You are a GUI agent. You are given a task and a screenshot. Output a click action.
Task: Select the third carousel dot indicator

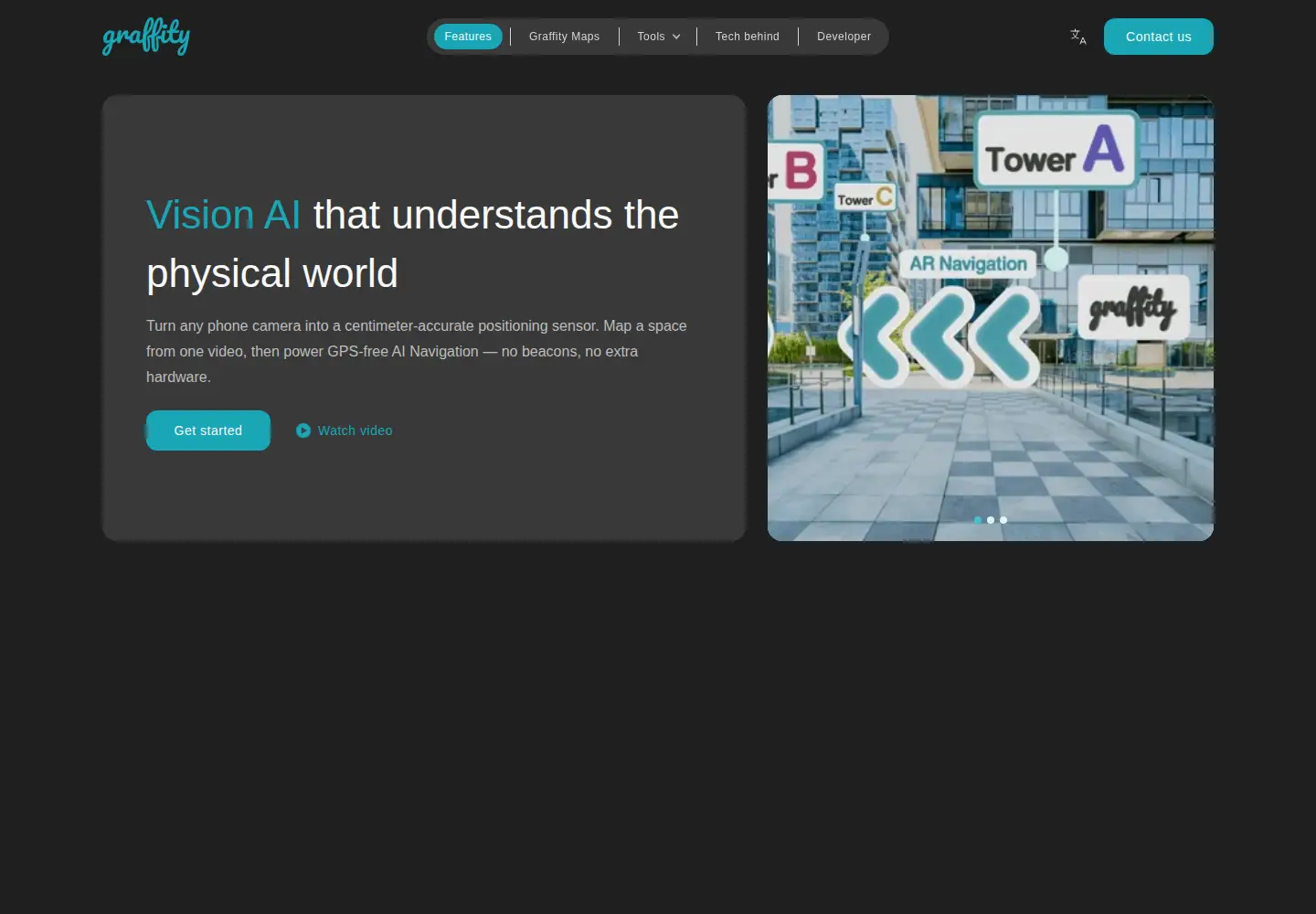click(x=1003, y=520)
